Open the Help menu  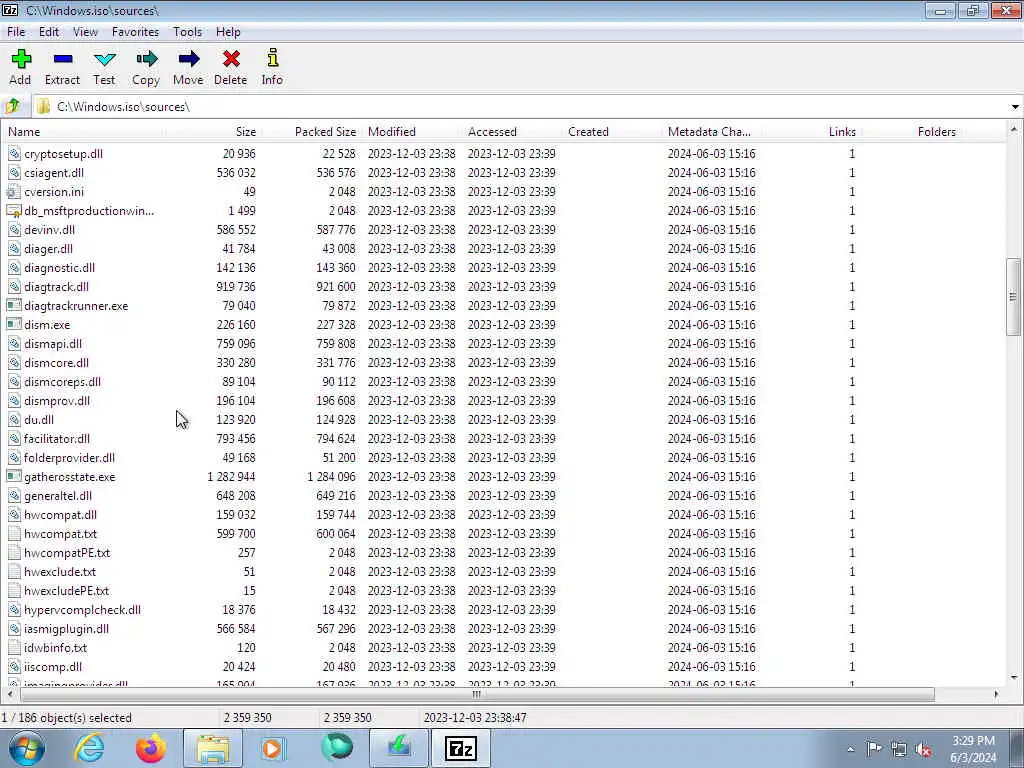(229, 31)
